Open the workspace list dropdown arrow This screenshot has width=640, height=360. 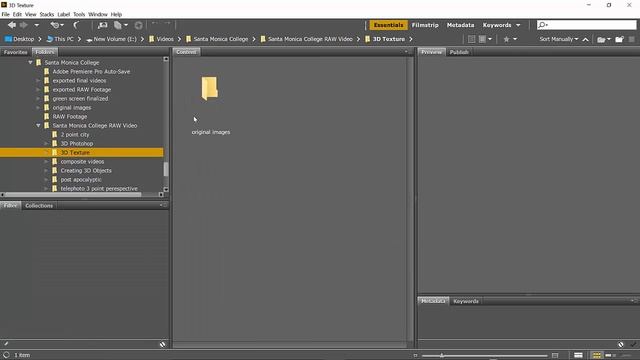[518, 25]
